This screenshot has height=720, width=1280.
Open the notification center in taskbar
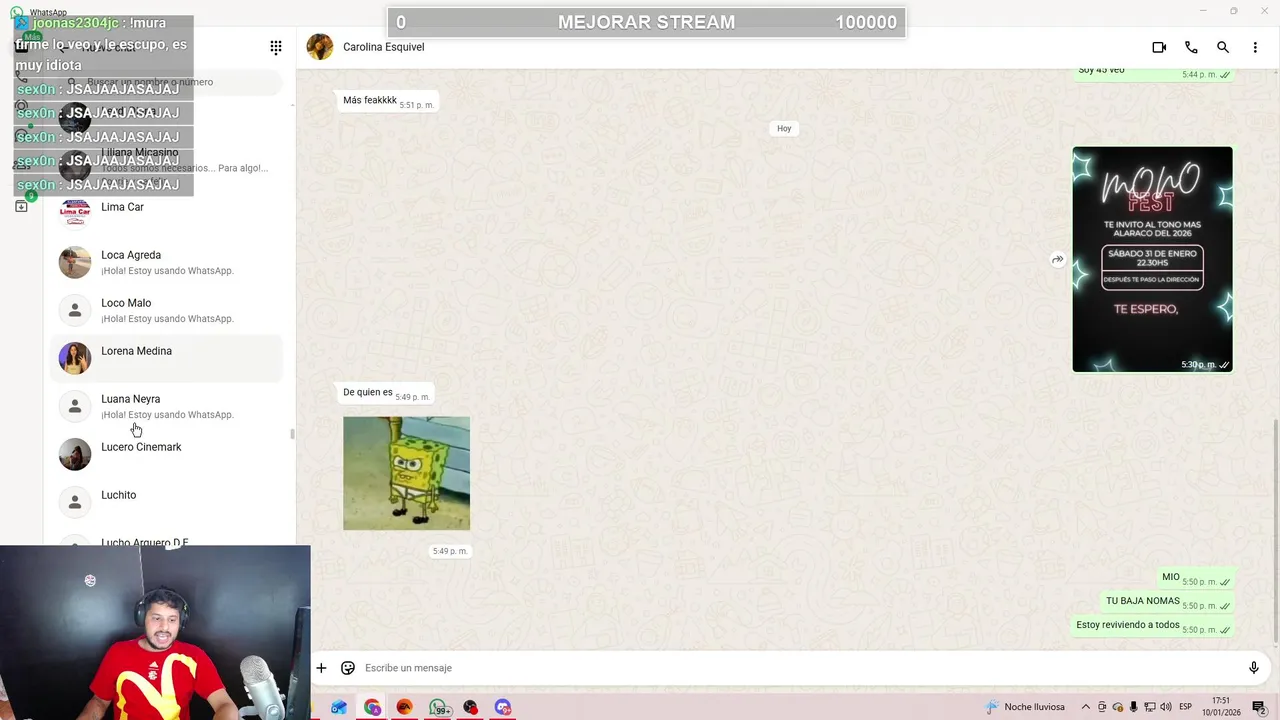tap(1259, 707)
